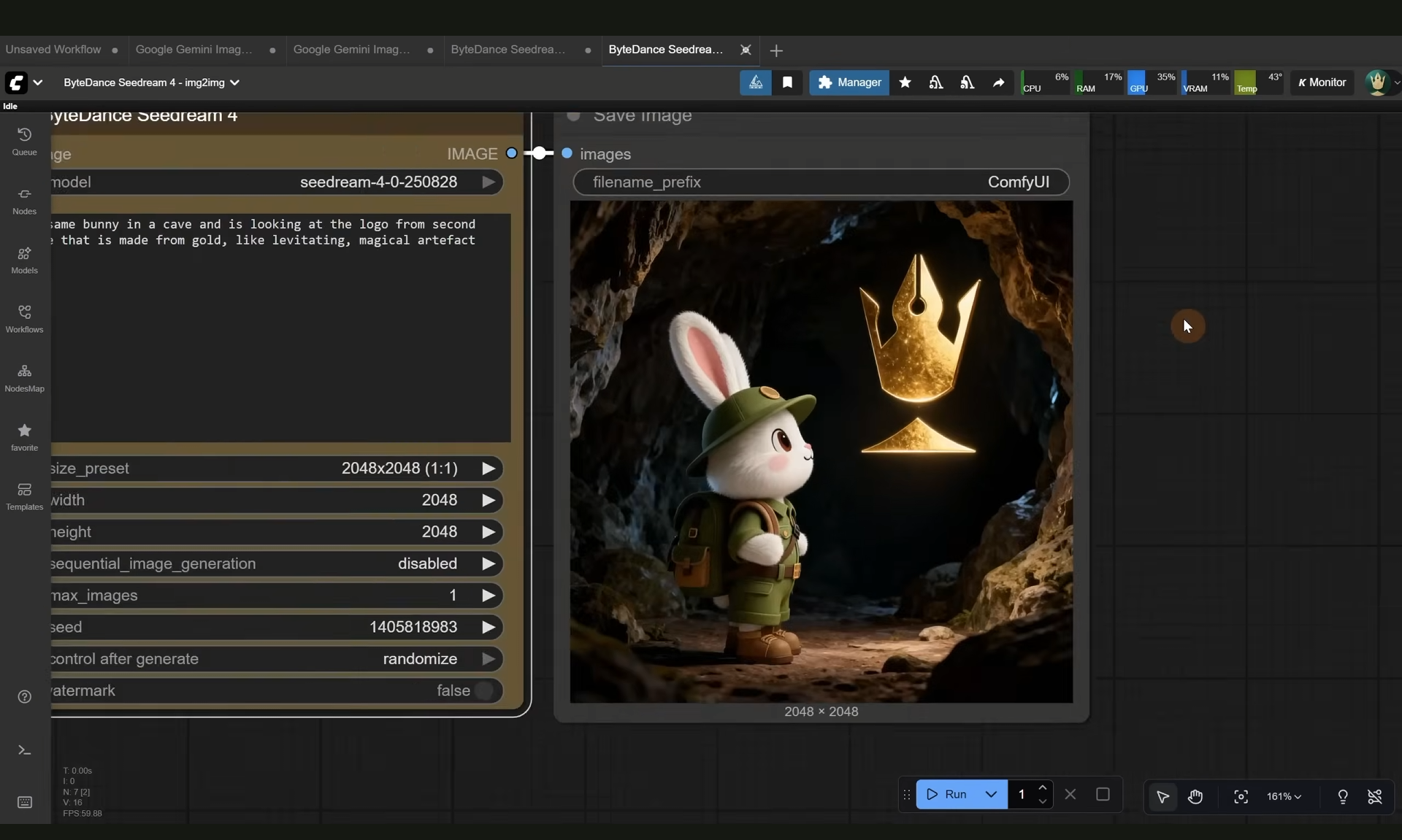The height and width of the screenshot is (840, 1402).
Task: Open the NodesMap sidebar icon
Action: (24, 377)
